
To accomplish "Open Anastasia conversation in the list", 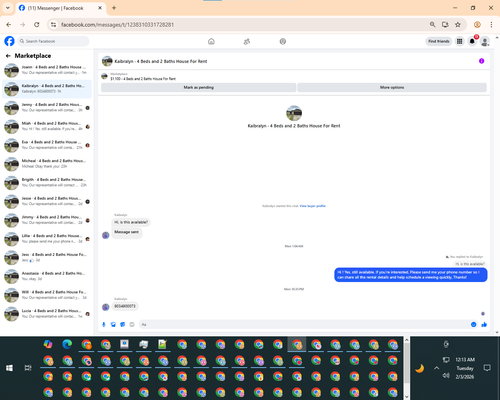I will (47, 276).
